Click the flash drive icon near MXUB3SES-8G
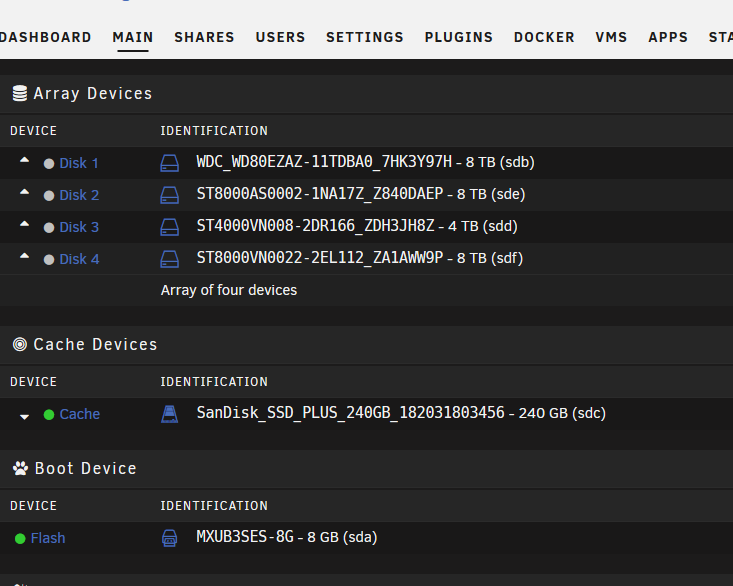The height and width of the screenshot is (586, 733). 169,538
